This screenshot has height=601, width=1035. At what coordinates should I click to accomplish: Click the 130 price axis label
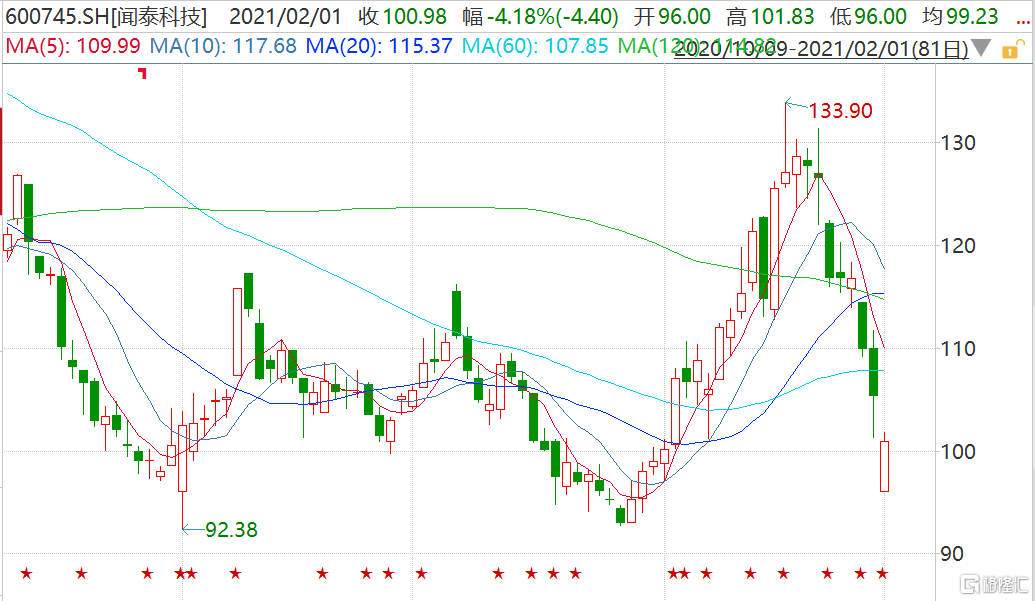click(x=958, y=142)
